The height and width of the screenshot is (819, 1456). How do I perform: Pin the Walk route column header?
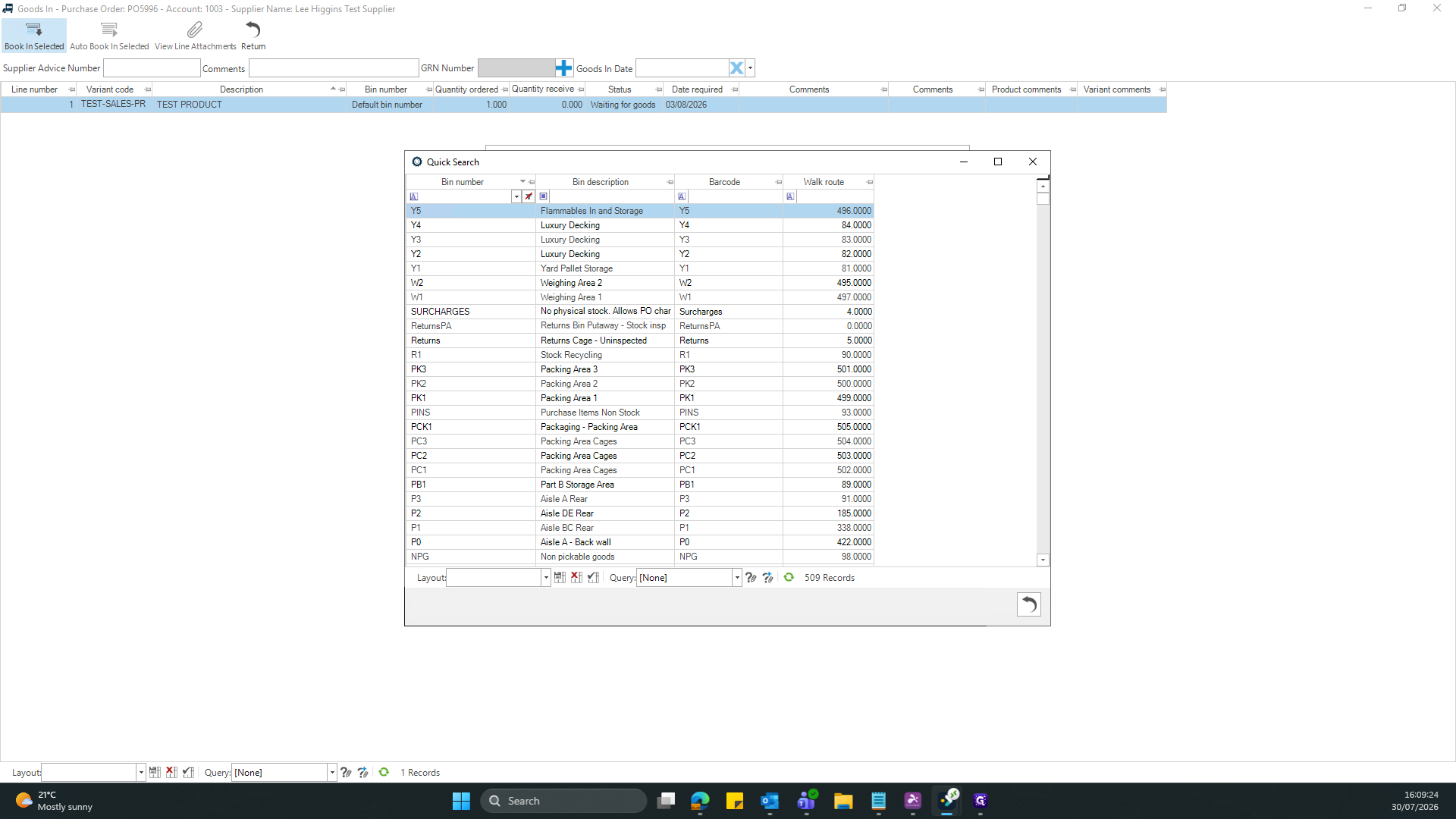[x=870, y=182]
